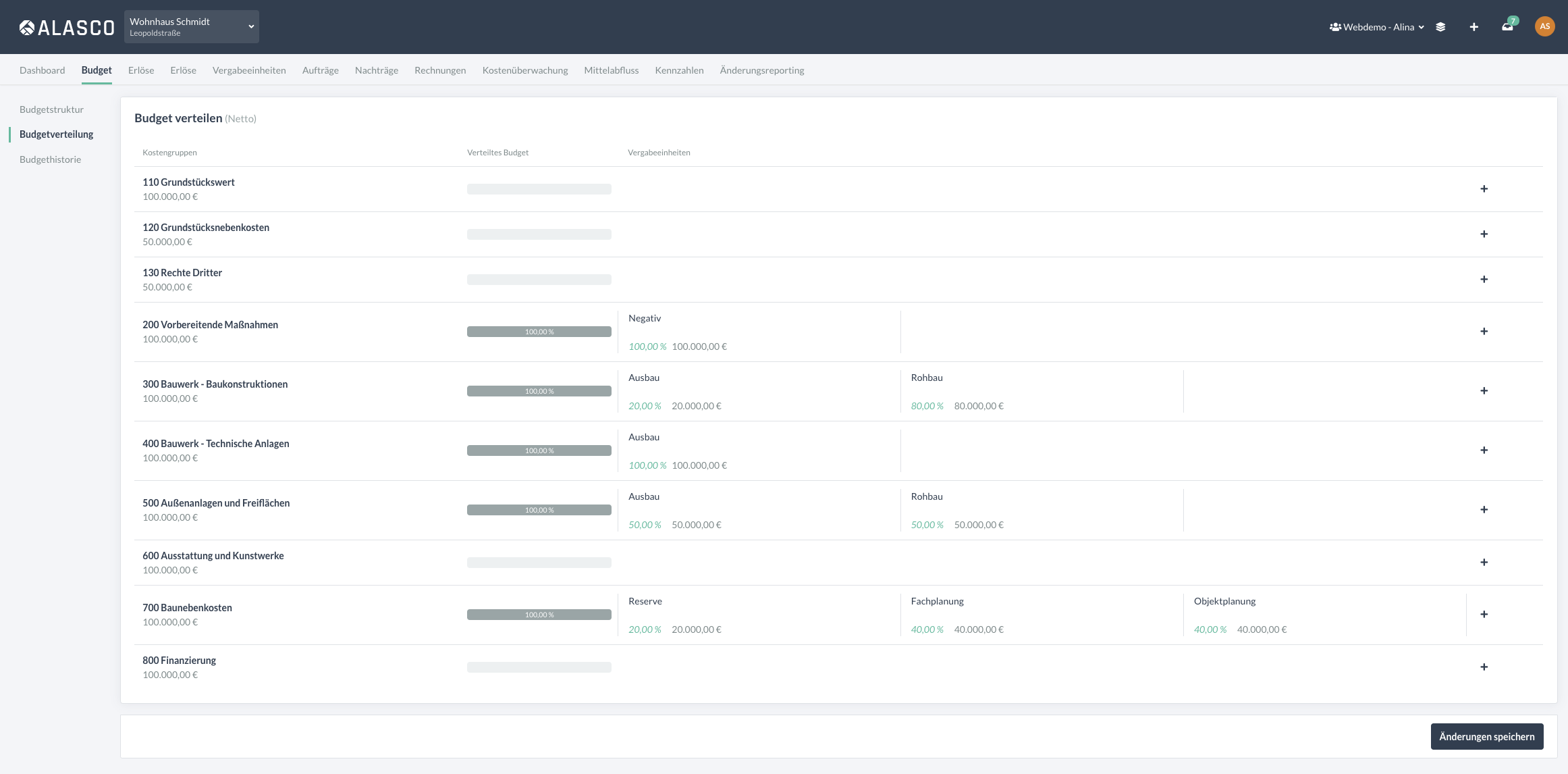Click the 800 Finanzierung empty budget bar
This screenshot has width=1568, height=774.
point(539,667)
